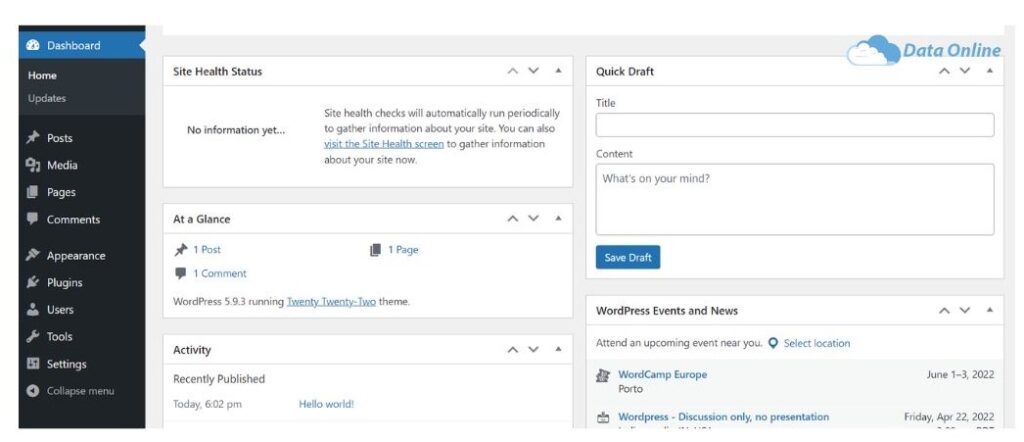This screenshot has width=1024, height=442.
Task: Click the Comments bubble icon in sidebar
Action: click(x=33, y=219)
